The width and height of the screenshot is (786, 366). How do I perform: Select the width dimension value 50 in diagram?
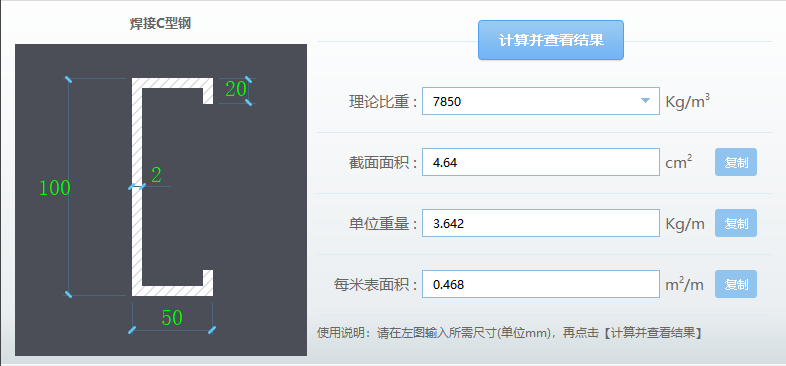[172, 317]
